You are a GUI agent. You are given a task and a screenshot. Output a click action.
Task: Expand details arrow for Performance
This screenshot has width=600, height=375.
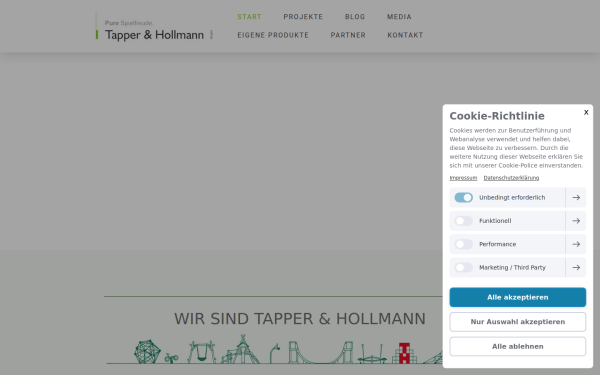point(576,244)
